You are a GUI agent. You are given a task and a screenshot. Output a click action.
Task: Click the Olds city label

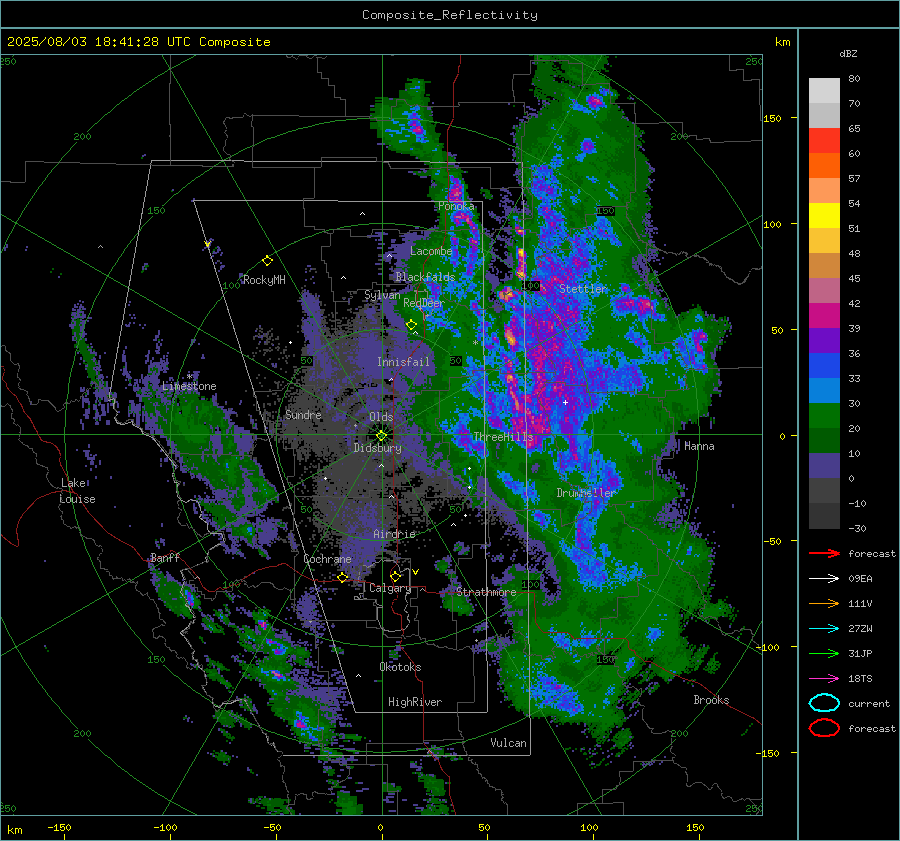tap(381, 417)
